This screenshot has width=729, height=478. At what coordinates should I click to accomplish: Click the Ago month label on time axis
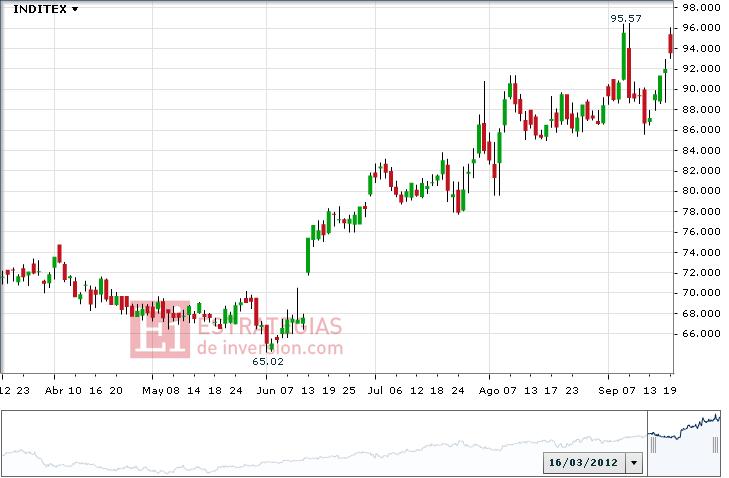click(489, 391)
